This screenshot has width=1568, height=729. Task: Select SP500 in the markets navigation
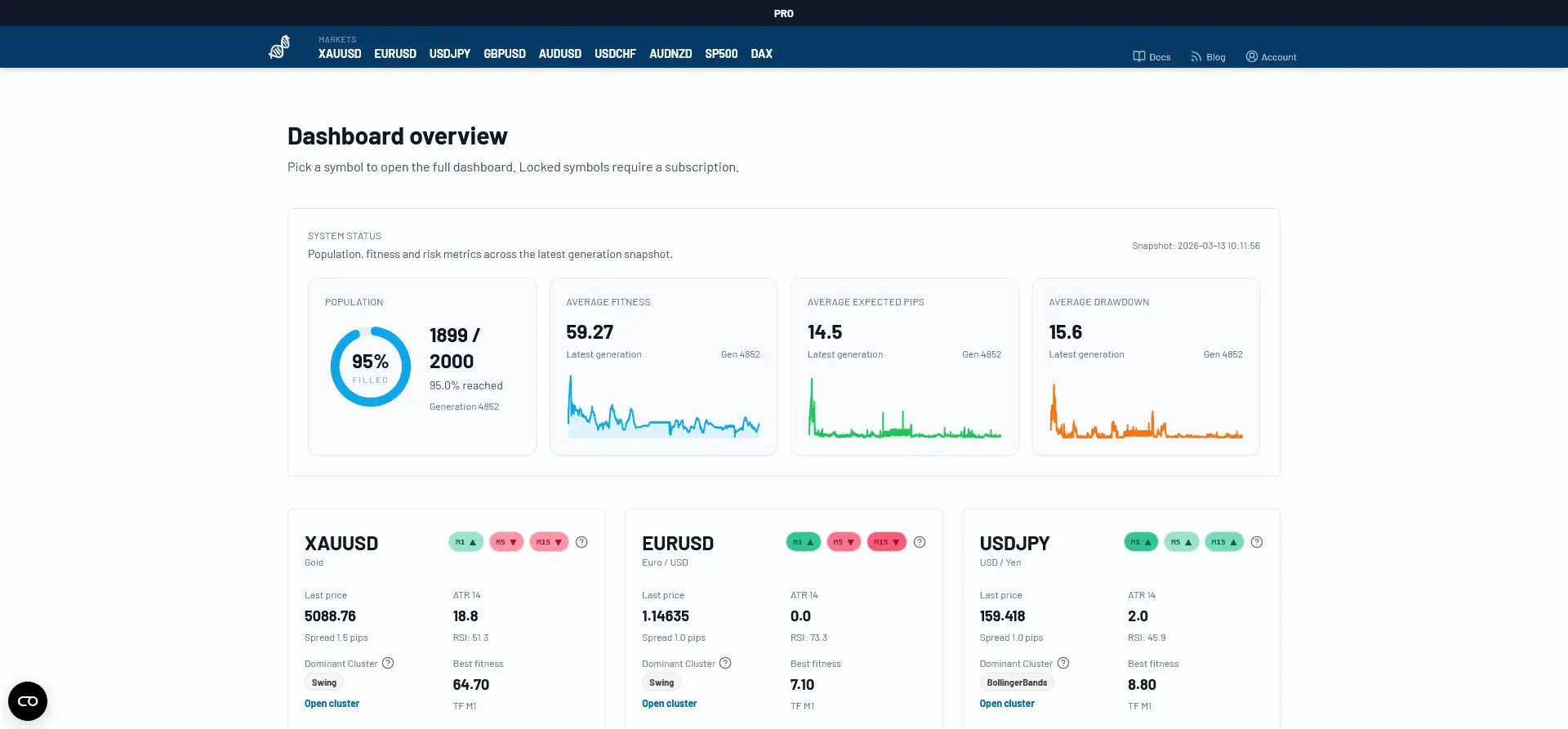(x=721, y=54)
